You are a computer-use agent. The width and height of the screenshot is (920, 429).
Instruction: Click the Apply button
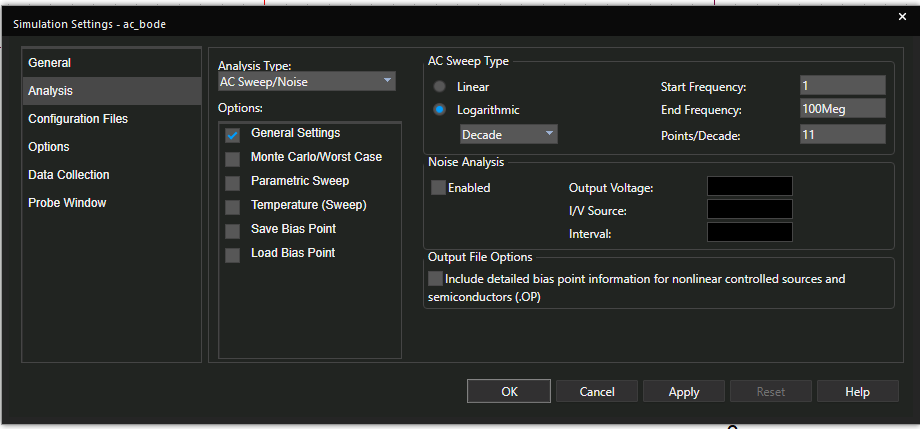click(x=684, y=392)
